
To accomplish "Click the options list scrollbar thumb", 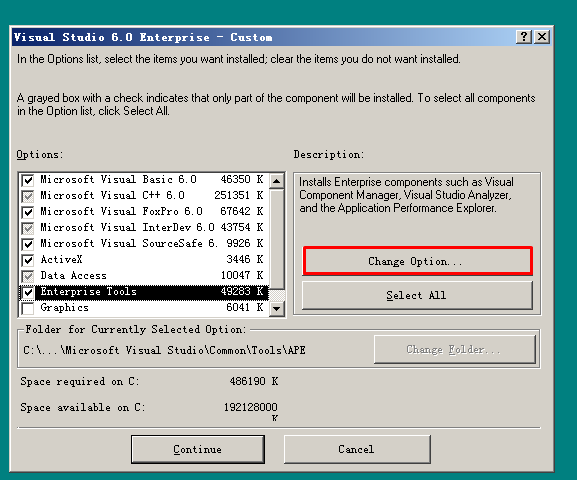I will [276, 239].
